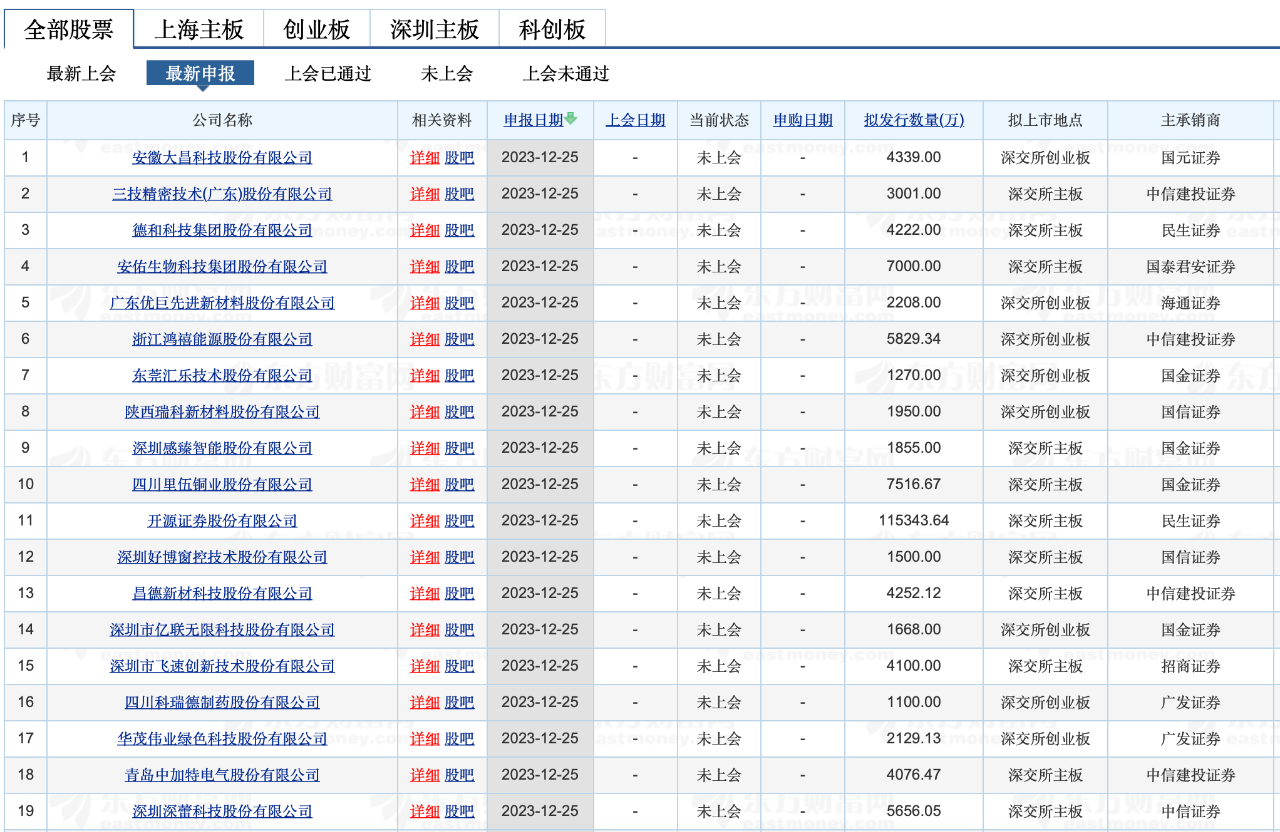Open 详细 for 华茂伟业绿色科技 row
Viewport: 1280px width, 832px height.
click(x=425, y=739)
